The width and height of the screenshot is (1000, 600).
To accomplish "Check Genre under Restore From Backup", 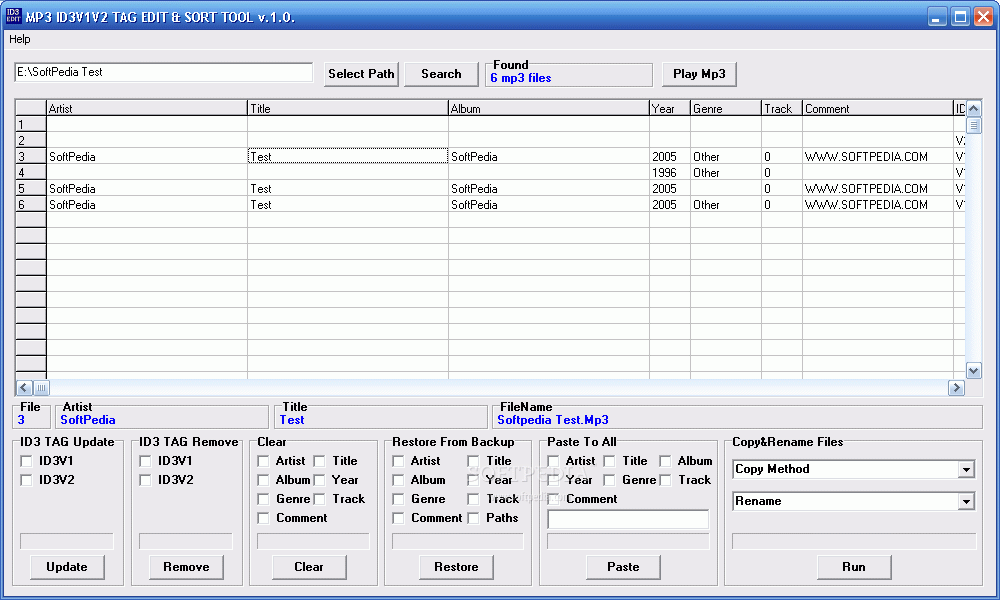I will pos(398,499).
